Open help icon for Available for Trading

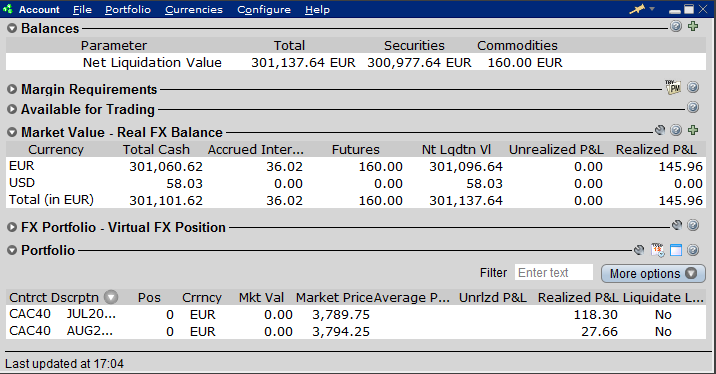click(693, 107)
